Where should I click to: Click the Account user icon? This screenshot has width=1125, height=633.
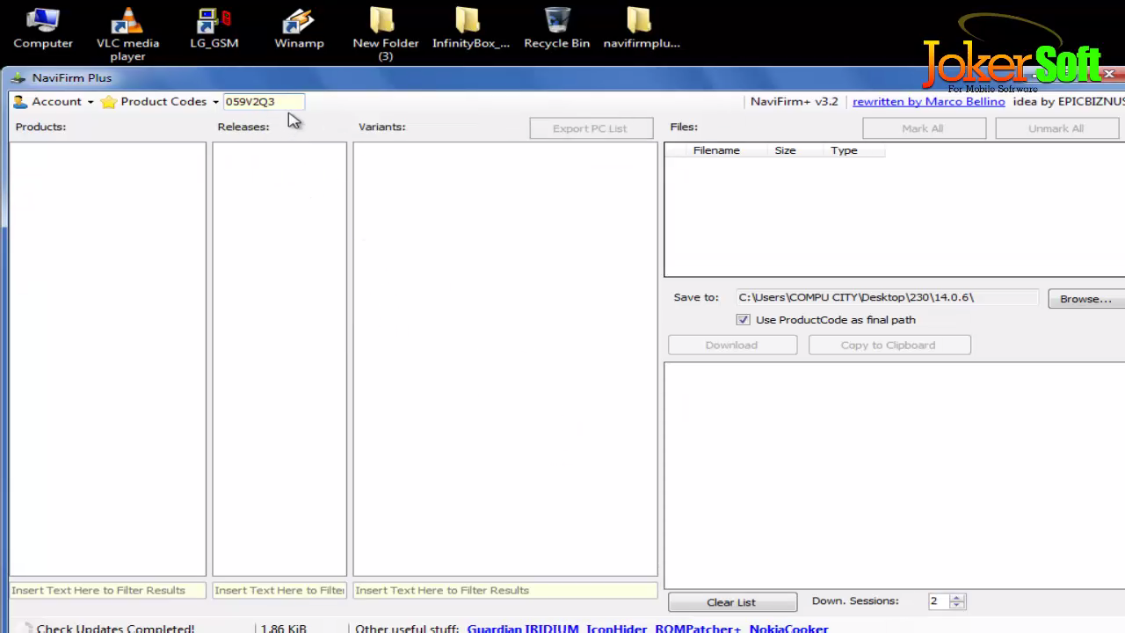(x=20, y=102)
